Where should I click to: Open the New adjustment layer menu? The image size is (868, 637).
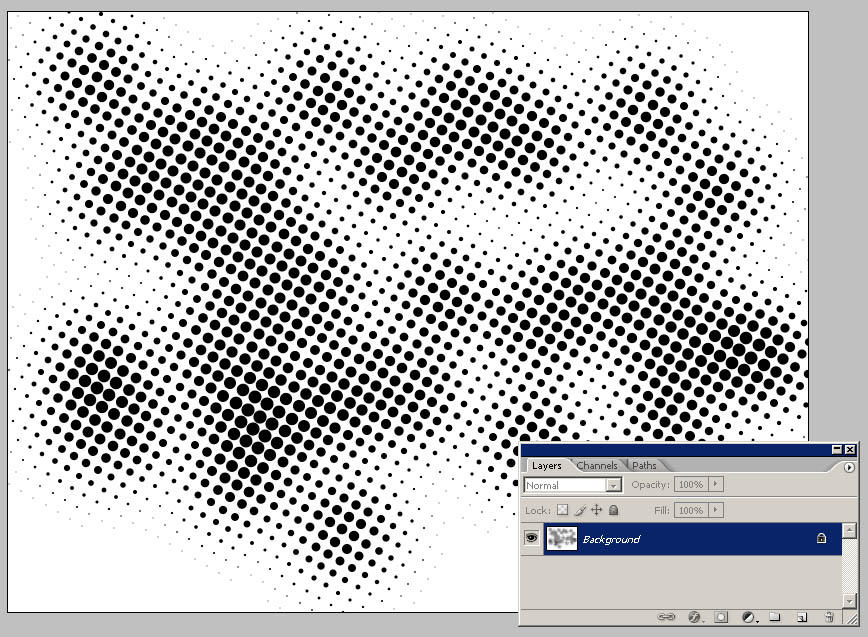point(748,617)
